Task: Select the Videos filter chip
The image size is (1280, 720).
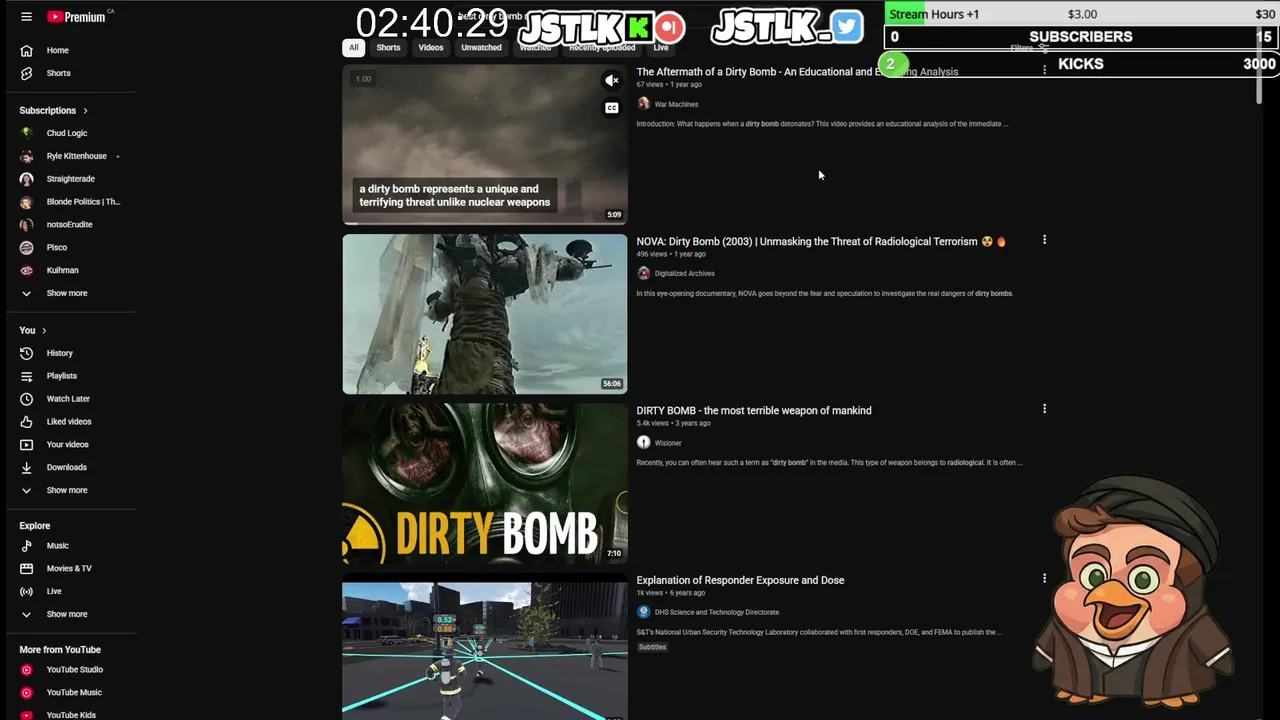Action: 431,47
